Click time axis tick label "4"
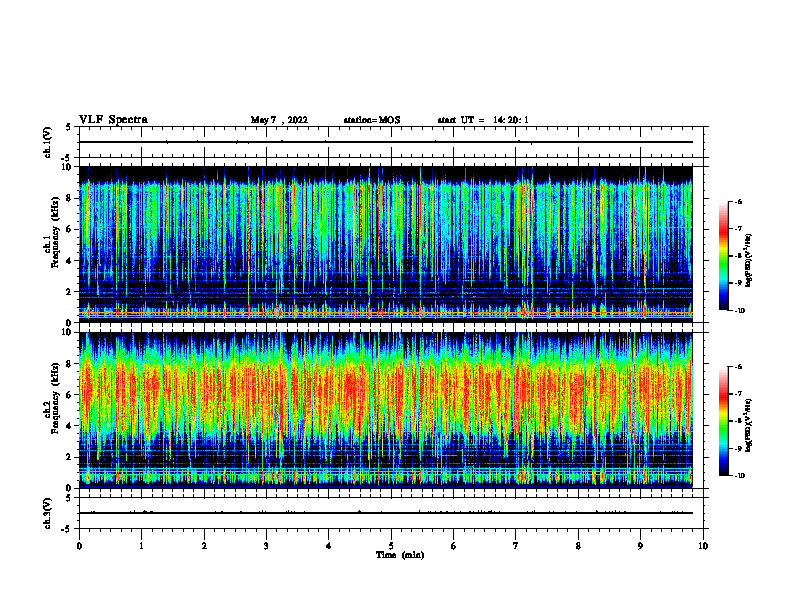This screenshot has height=612, width=792. pos(329,546)
